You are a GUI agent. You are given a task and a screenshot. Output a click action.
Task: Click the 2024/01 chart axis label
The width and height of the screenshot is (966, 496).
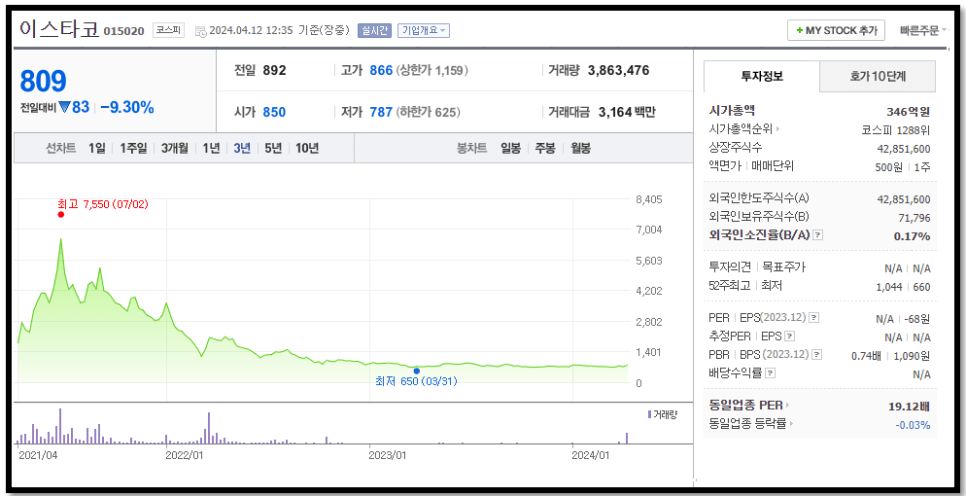tap(591, 455)
